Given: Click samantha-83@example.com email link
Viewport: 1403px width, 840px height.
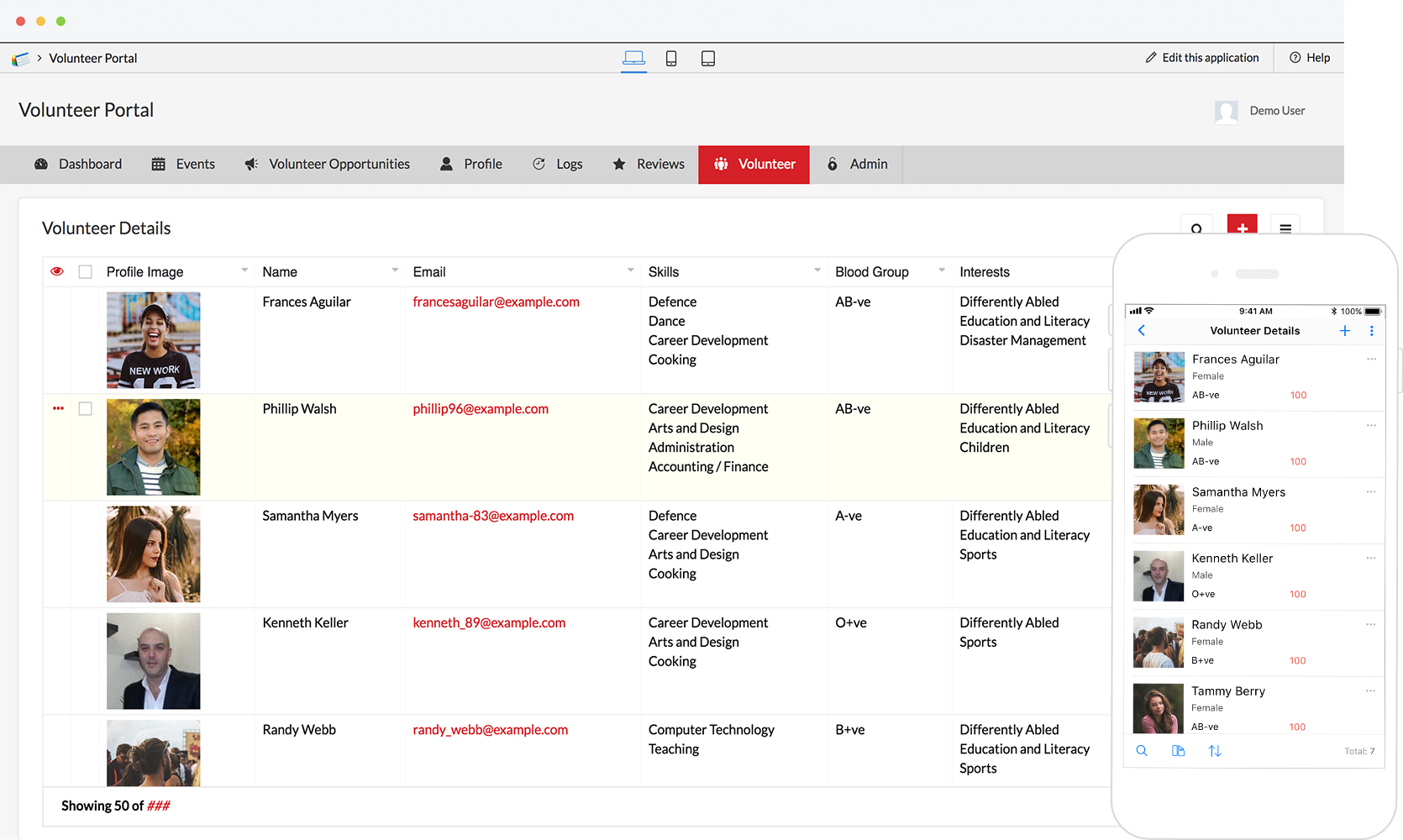Looking at the screenshot, I should coord(493,516).
